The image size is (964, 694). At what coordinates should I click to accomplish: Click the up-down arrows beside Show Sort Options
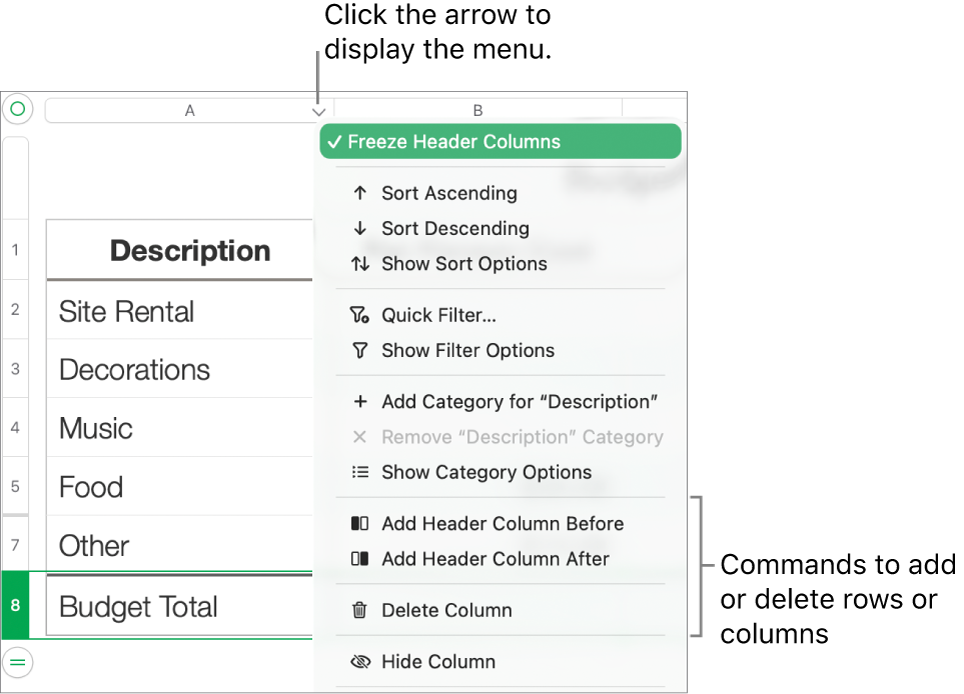pyautogui.click(x=360, y=264)
